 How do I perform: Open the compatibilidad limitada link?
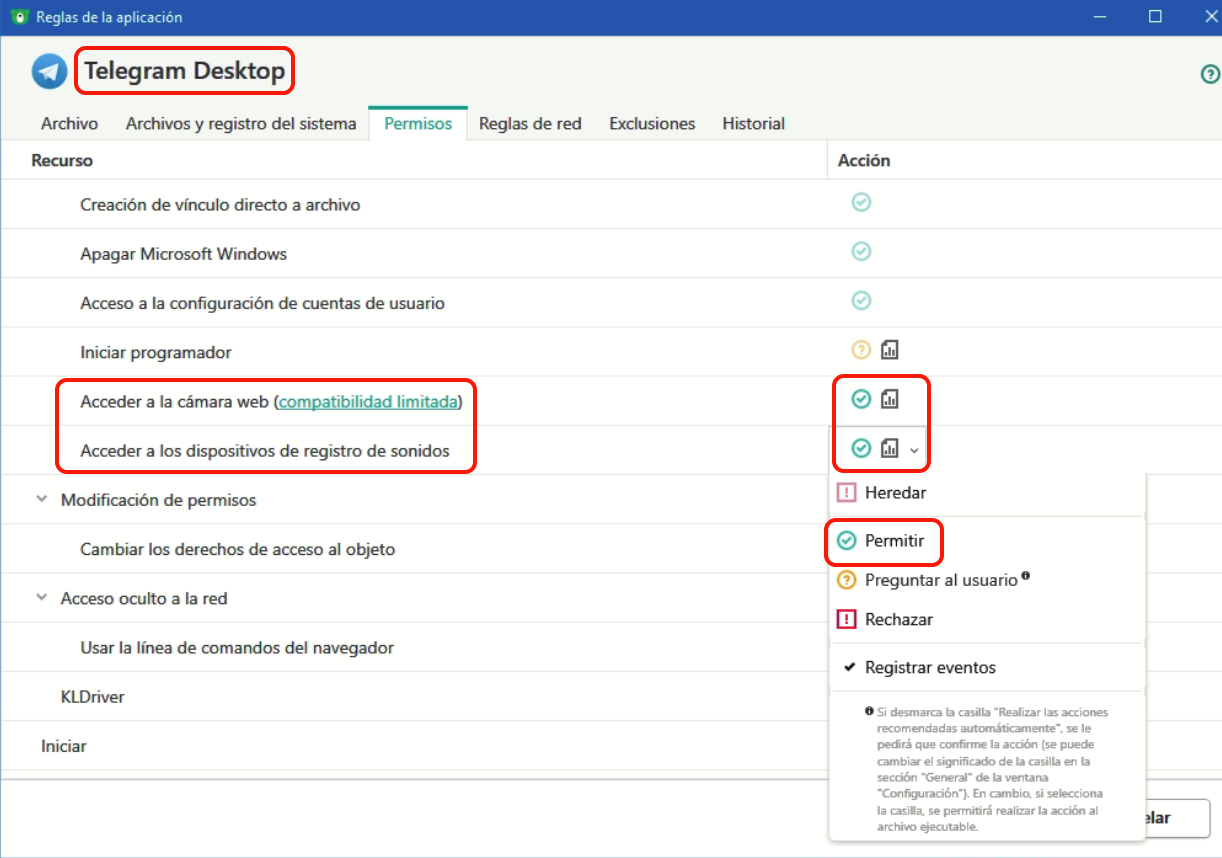click(x=368, y=401)
